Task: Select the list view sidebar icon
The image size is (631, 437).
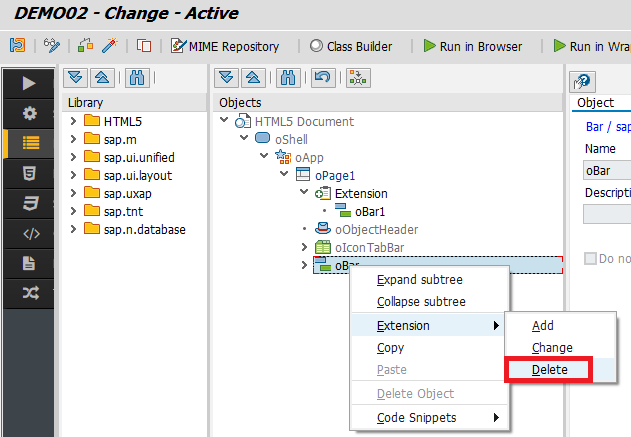Action: pos(29,143)
